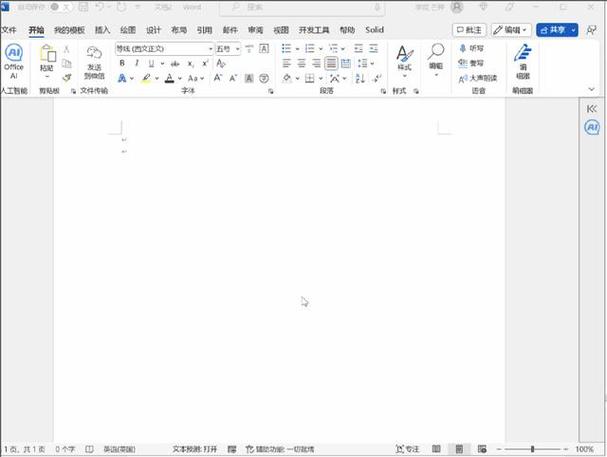Screen dimensions: 607x457
Task: Collapse the right sidebar with double chevron
Action: (x=592, y=109)
